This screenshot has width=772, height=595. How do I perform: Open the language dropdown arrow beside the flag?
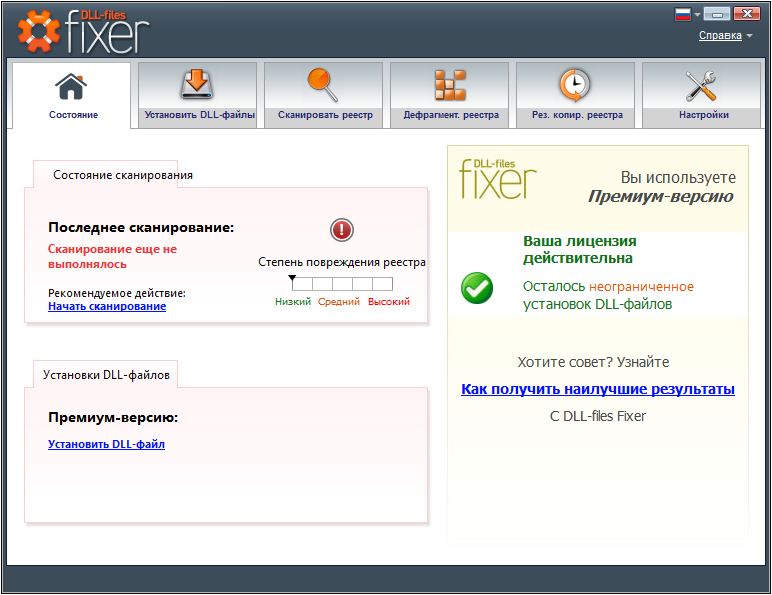coord(697,15)
